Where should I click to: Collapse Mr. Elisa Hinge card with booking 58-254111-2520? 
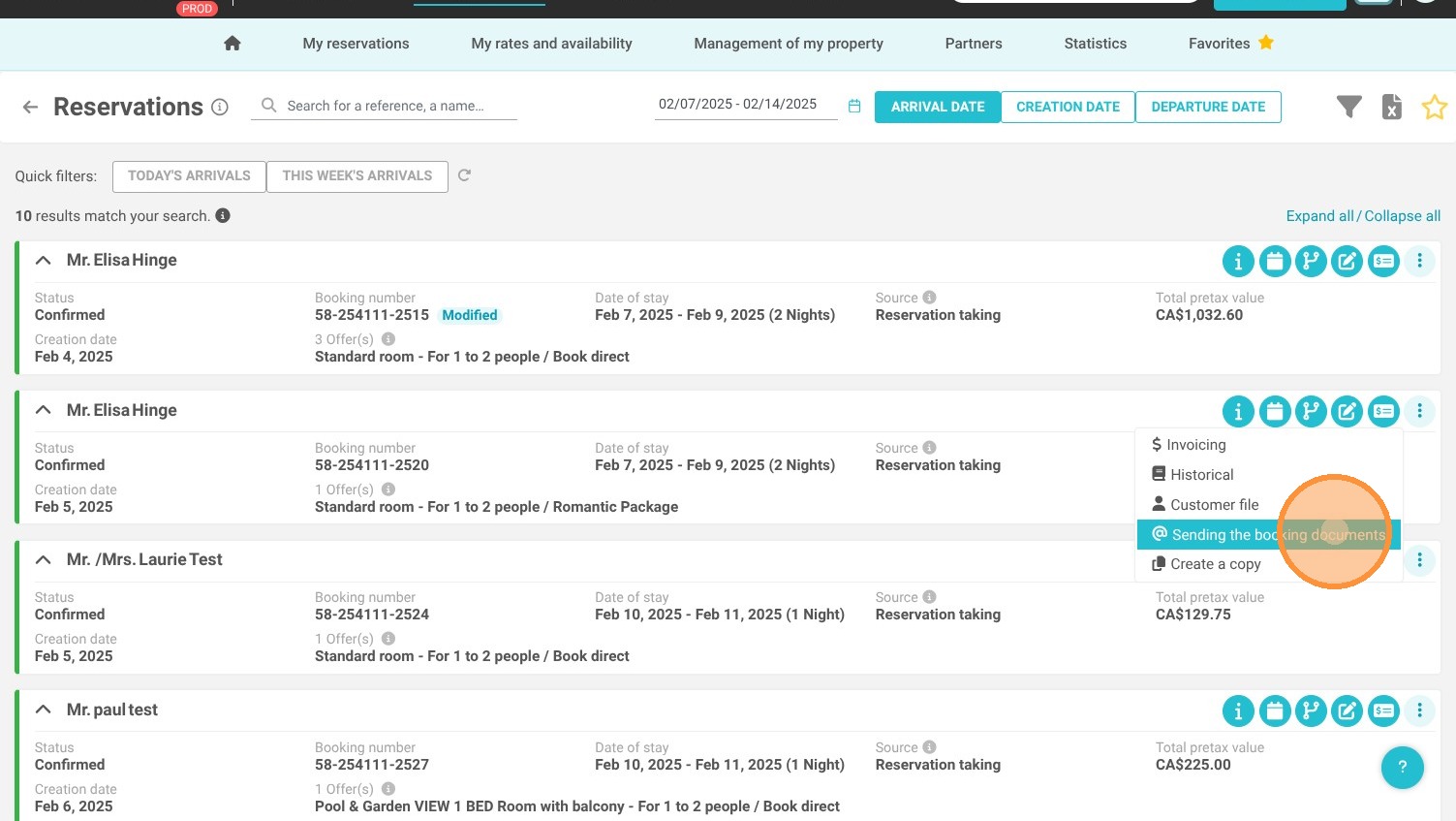coord(43,410)
